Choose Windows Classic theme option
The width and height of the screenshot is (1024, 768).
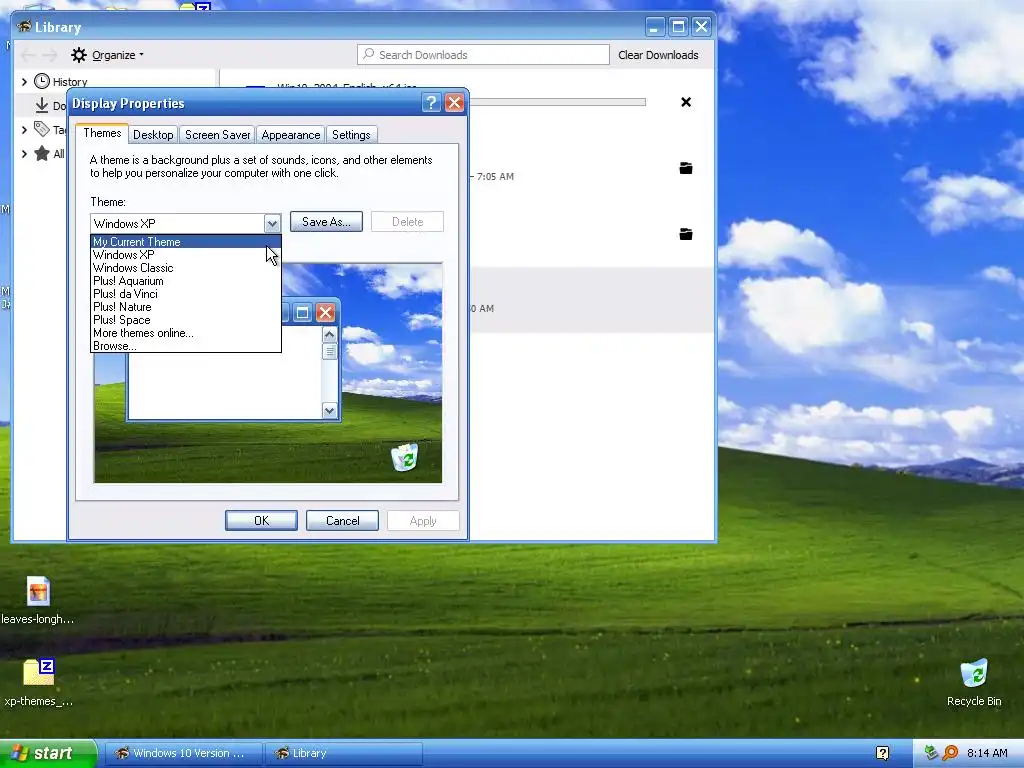click(185, 268)
